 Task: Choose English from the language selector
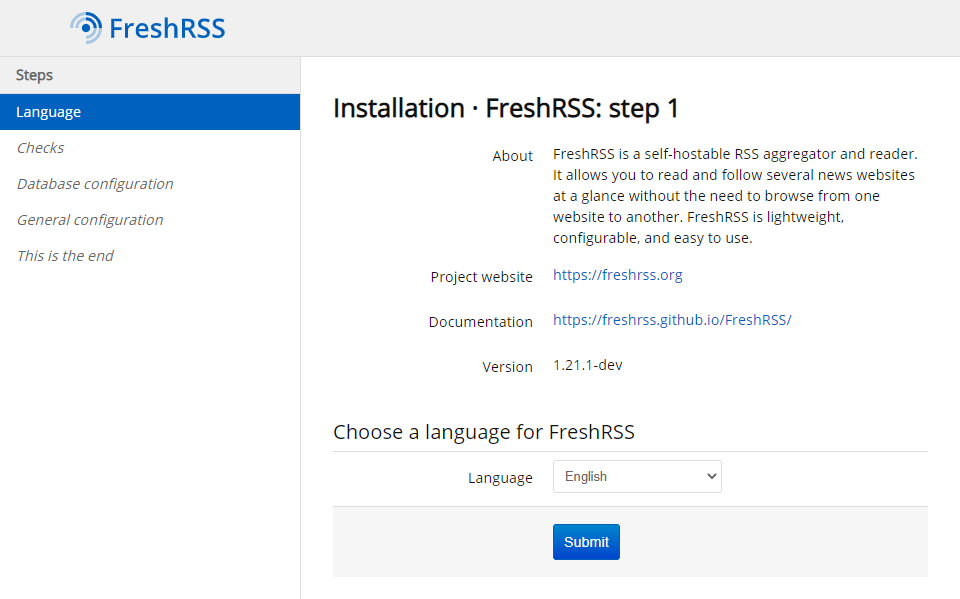click(x=637, y=476)
